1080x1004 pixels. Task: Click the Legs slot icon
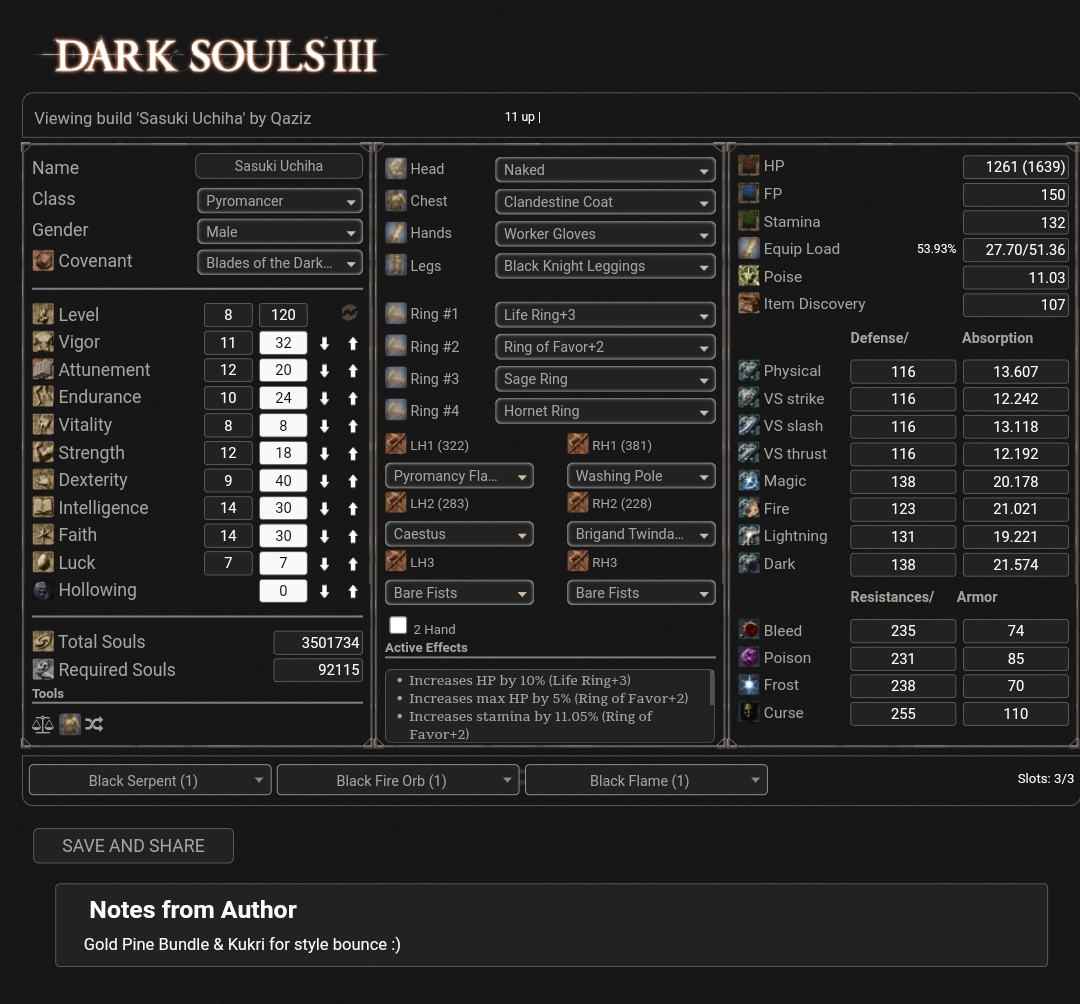[x=396, y=265]
